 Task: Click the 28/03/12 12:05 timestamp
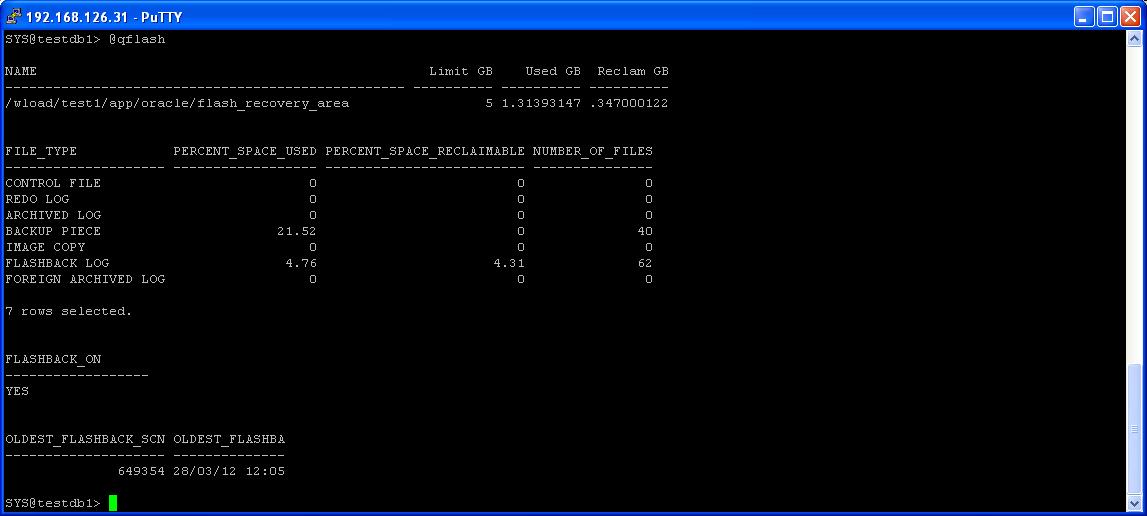229,471
